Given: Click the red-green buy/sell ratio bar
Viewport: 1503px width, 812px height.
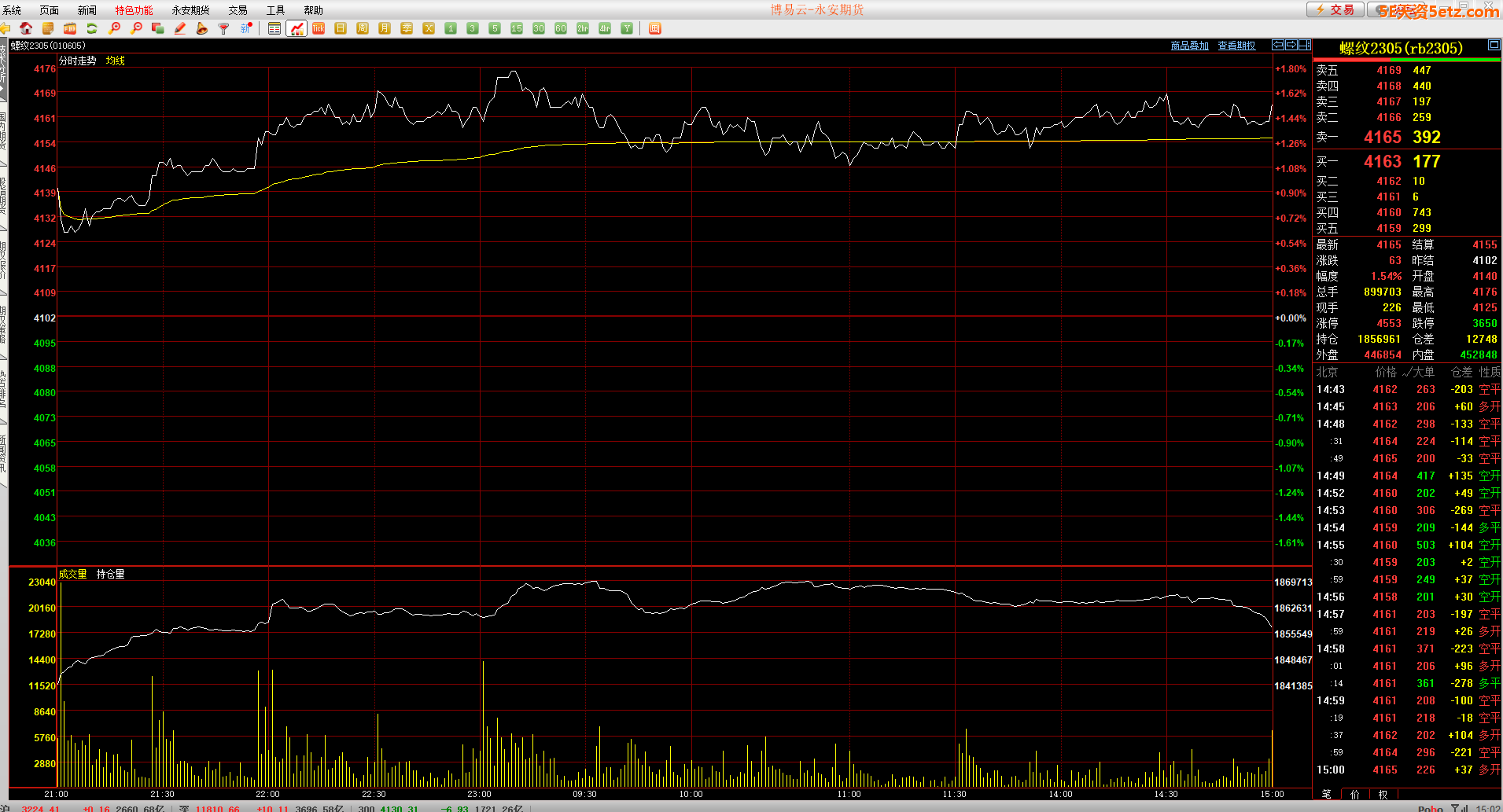Looking at the screenshot, I should (x=1406, y=60).
